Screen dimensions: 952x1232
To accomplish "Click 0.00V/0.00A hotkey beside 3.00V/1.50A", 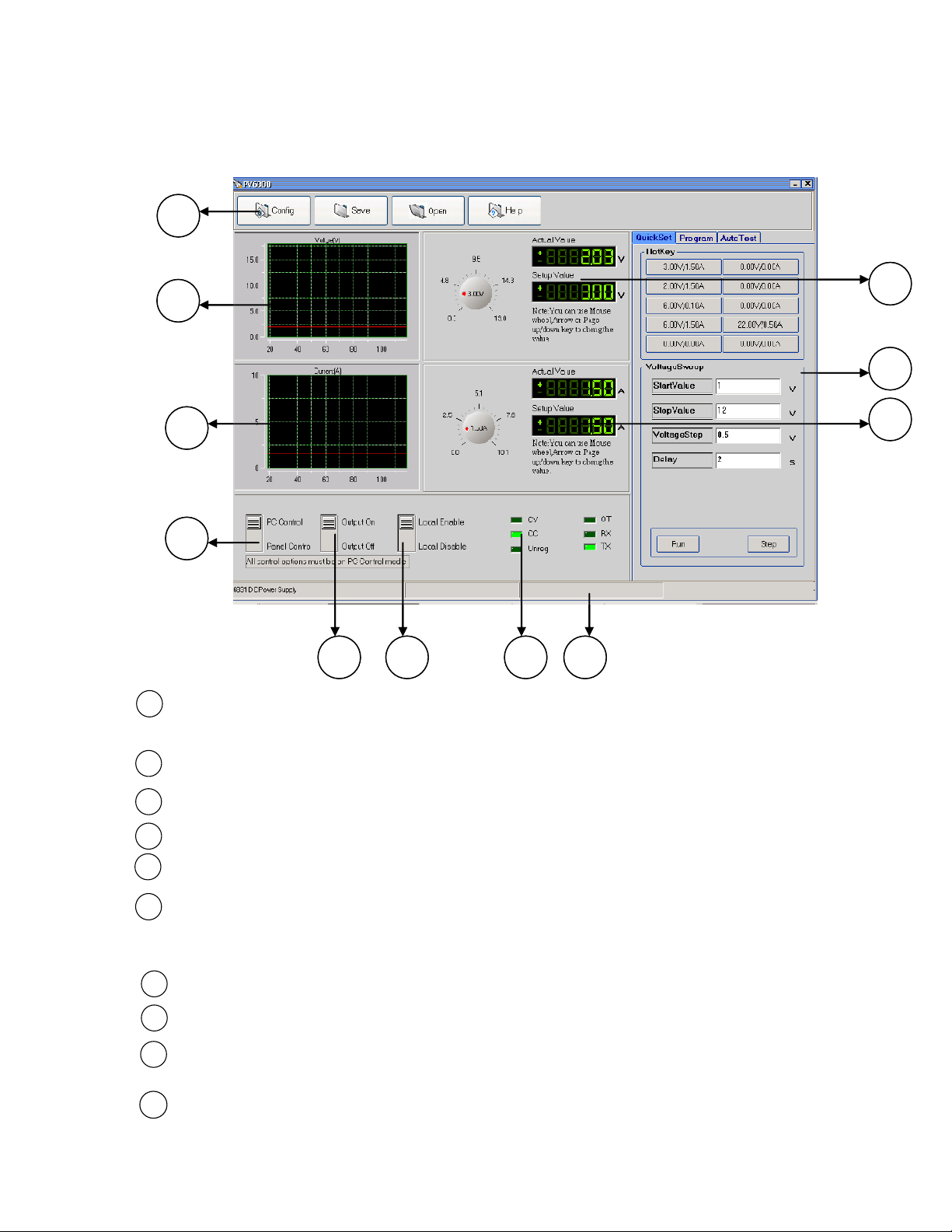I will 761,267.
